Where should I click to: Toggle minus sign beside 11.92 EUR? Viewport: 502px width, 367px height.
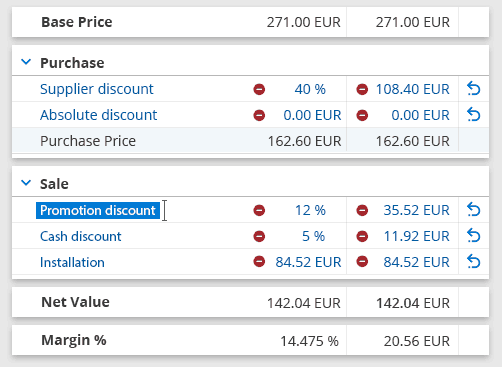click(x=362, y=236)
